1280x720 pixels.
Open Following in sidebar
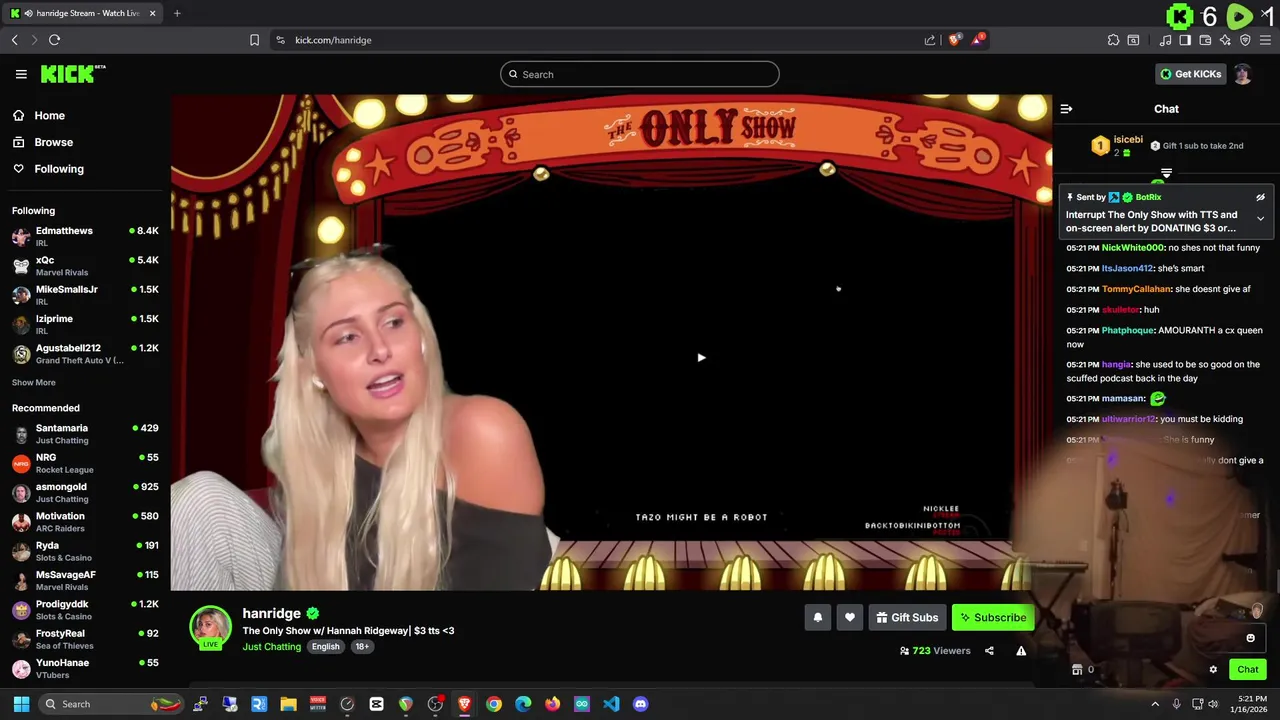coord(48,169)
